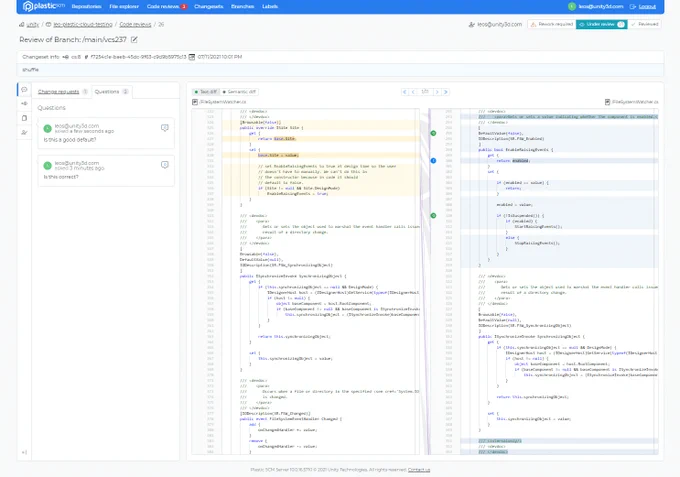The image size is (680, 477).
Task: Click the left FileSystemWatcher.cs file icon
Action: (195, 102)
